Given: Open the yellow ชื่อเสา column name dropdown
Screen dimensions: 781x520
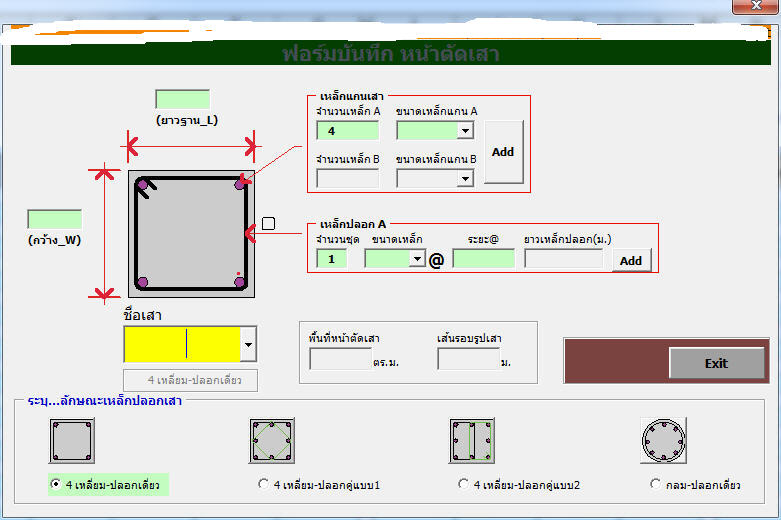Looking at the screenshot, I should 248,345.
